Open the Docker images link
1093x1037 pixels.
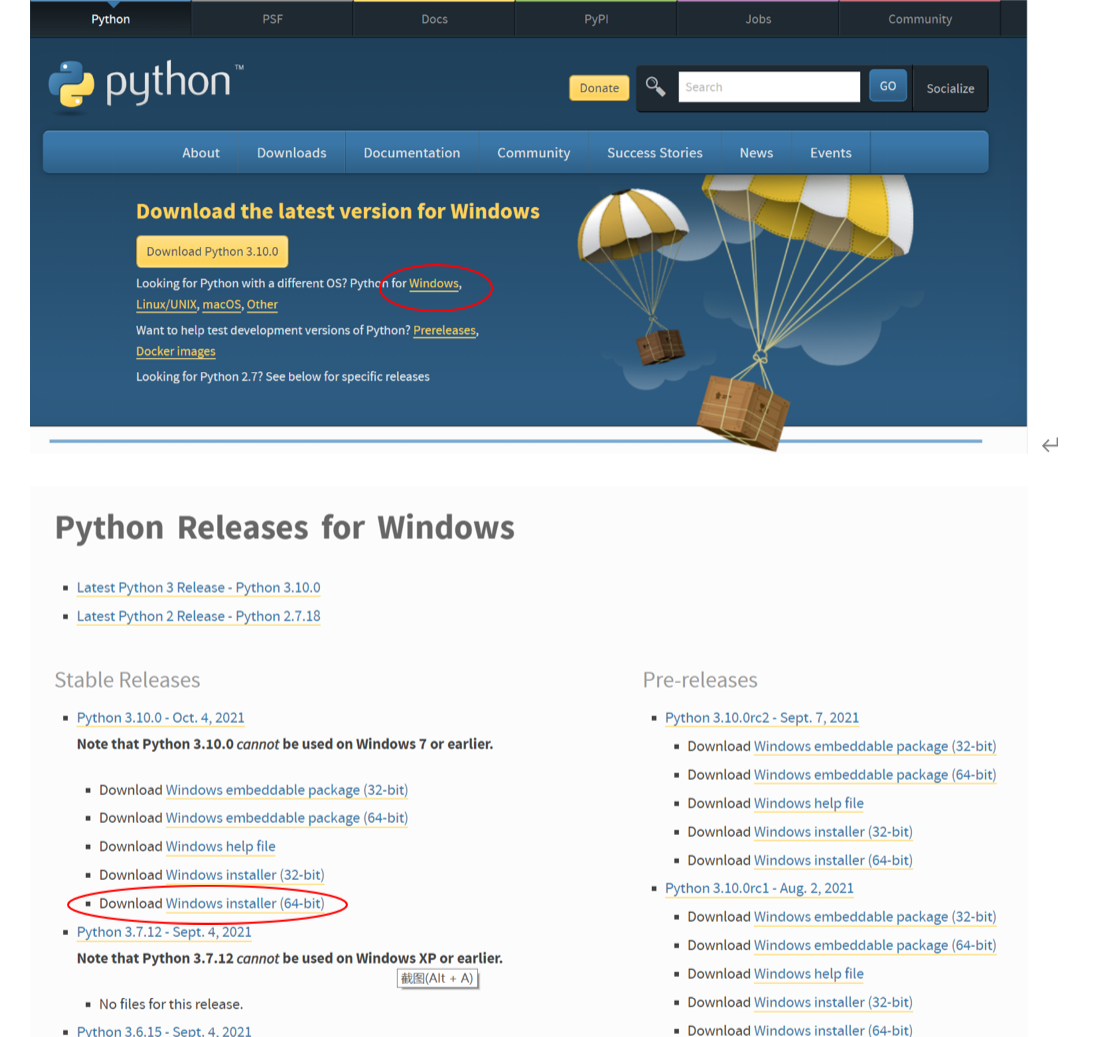(176, 351)
